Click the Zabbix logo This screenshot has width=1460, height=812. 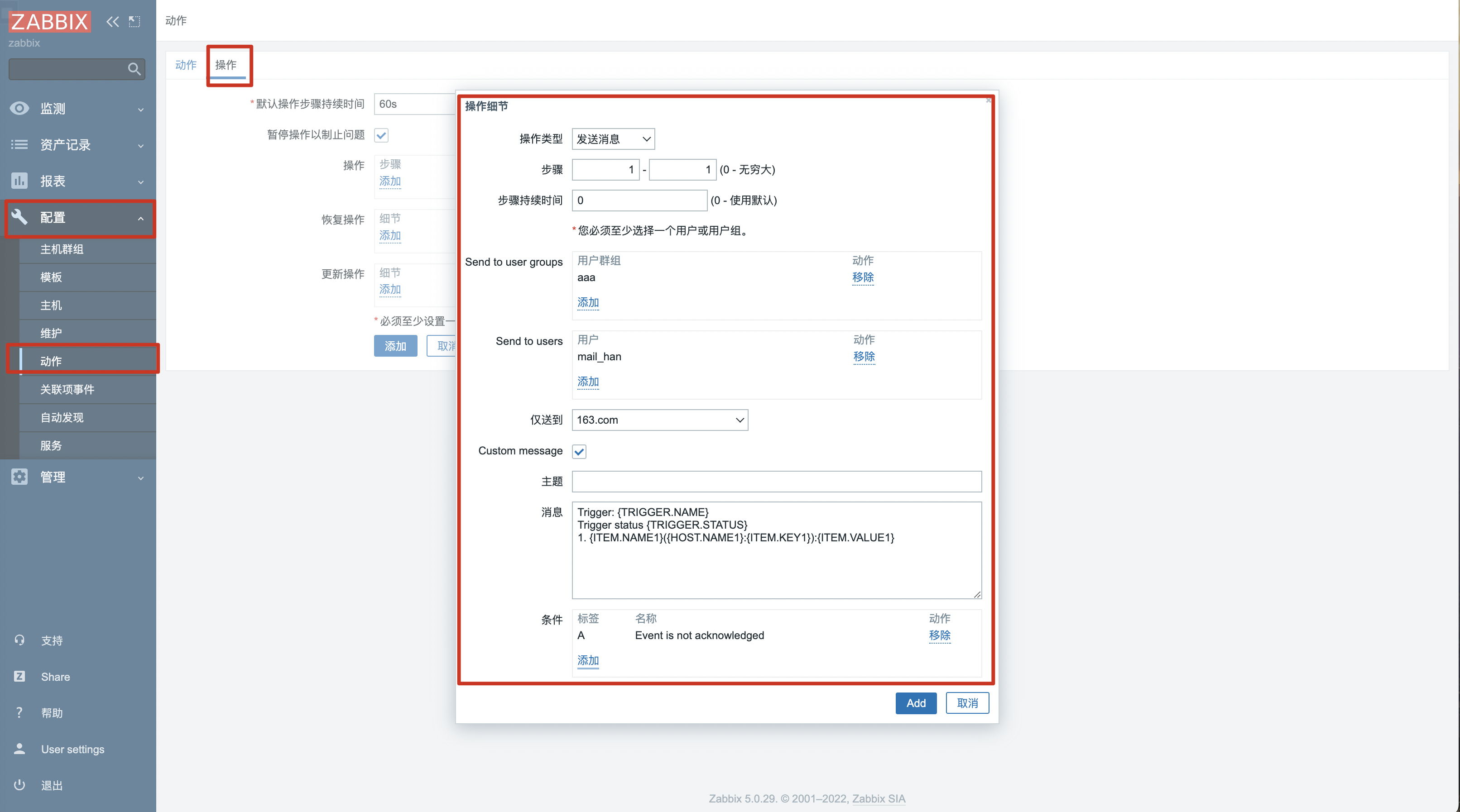click(50, 22)
